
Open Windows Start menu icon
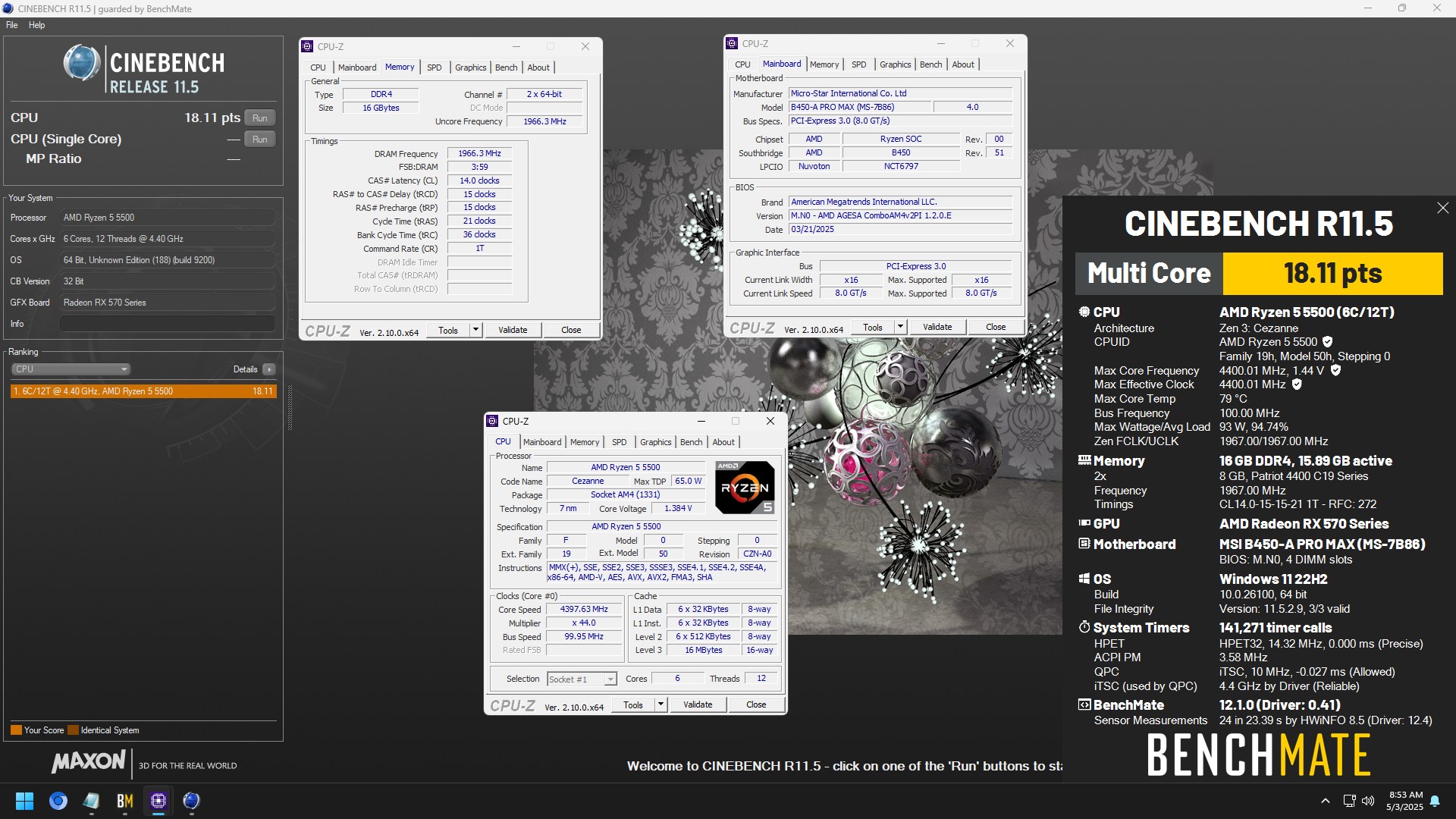(24, 801)
